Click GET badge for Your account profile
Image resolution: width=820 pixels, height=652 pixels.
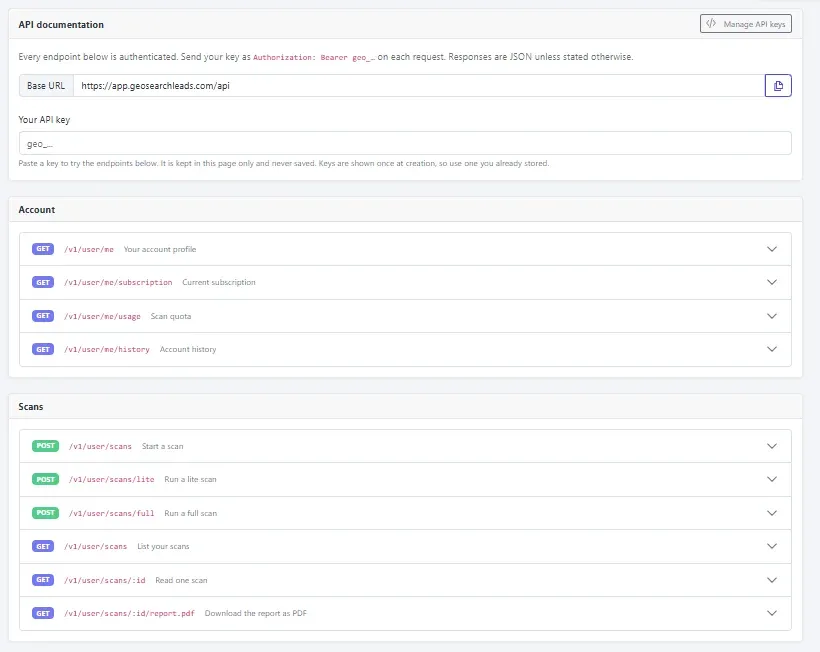pos(43,249)
